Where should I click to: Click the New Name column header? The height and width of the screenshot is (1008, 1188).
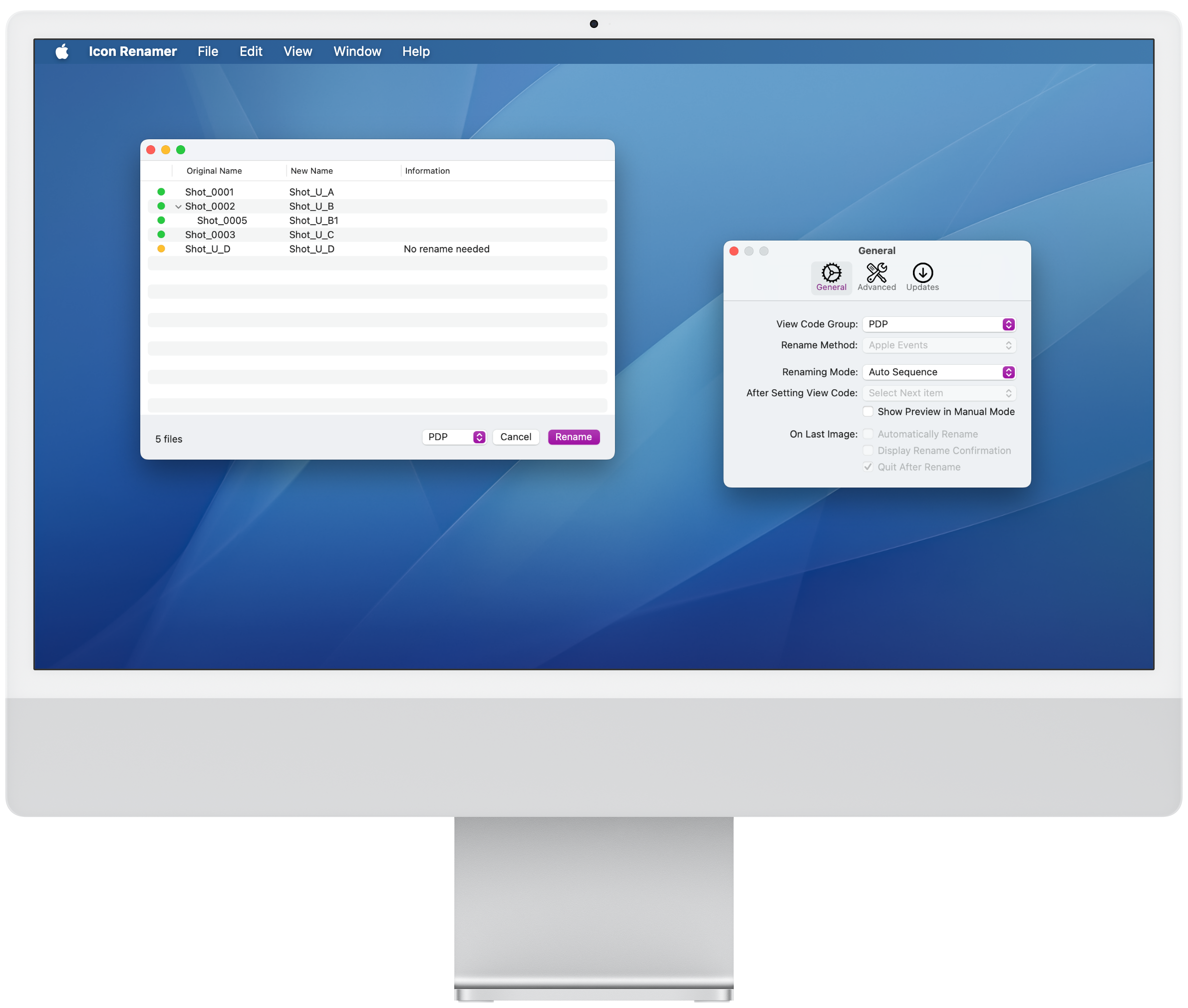311,171
